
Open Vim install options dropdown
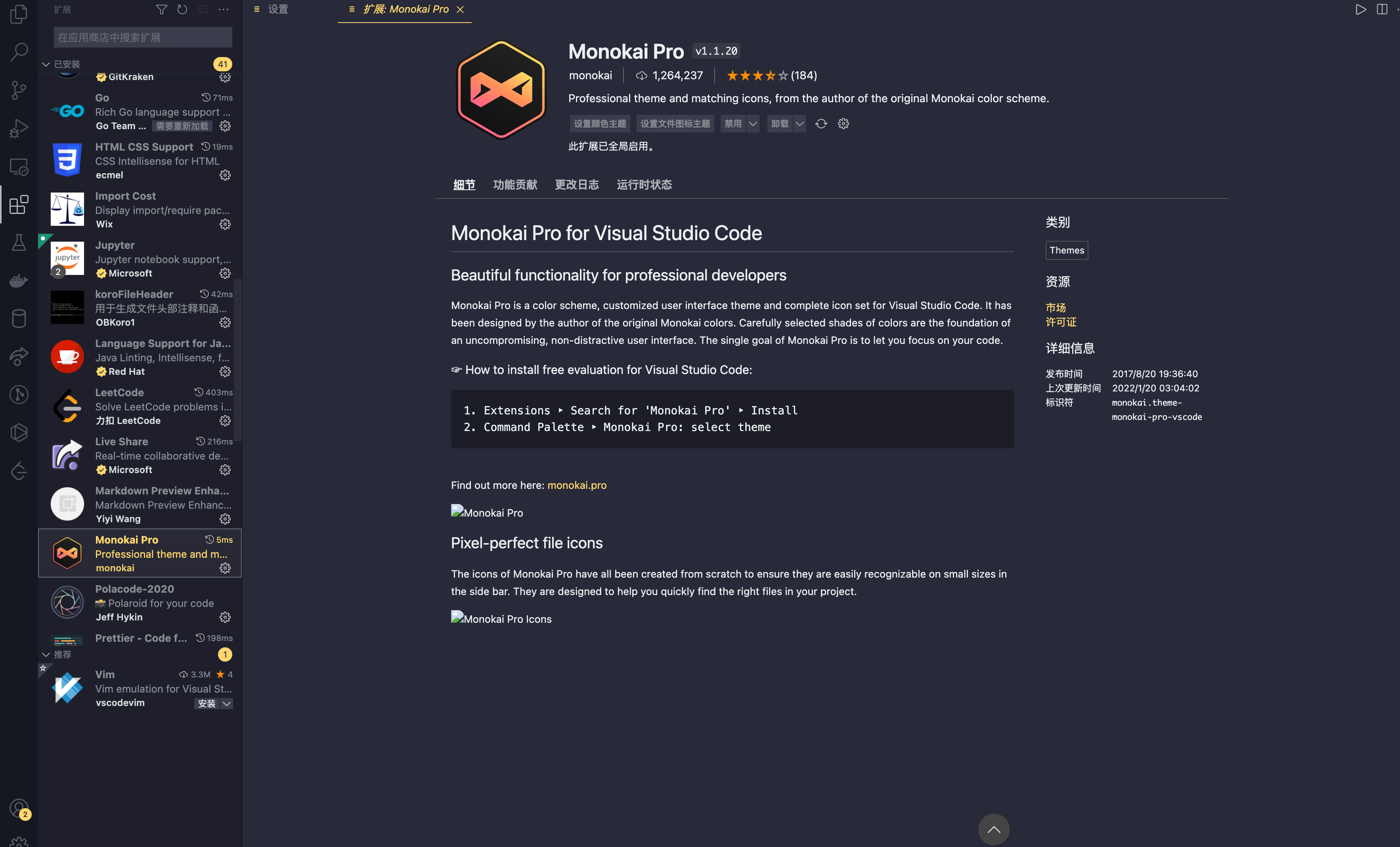coord(227,703)
